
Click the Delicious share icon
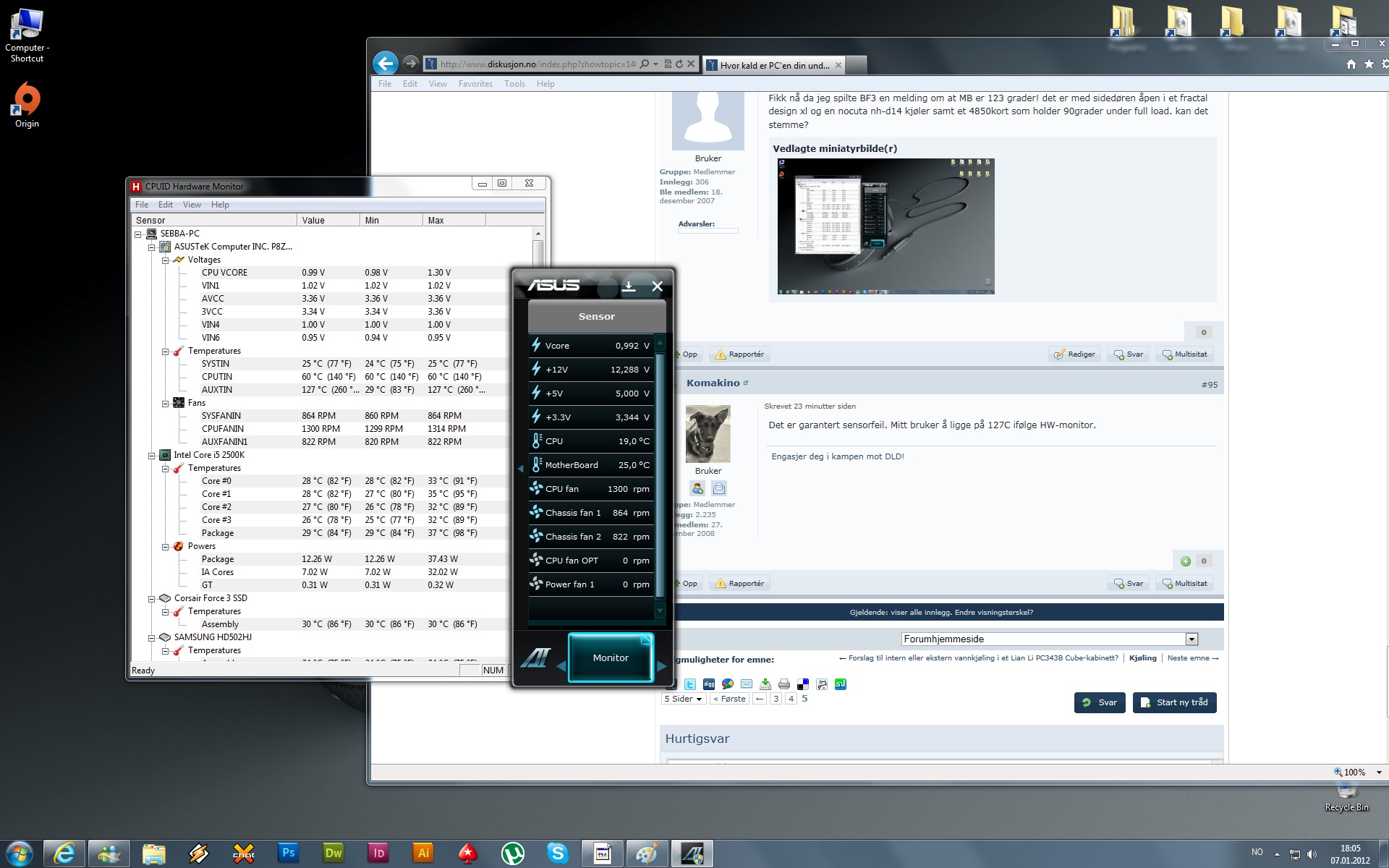(x=803, y=684)
